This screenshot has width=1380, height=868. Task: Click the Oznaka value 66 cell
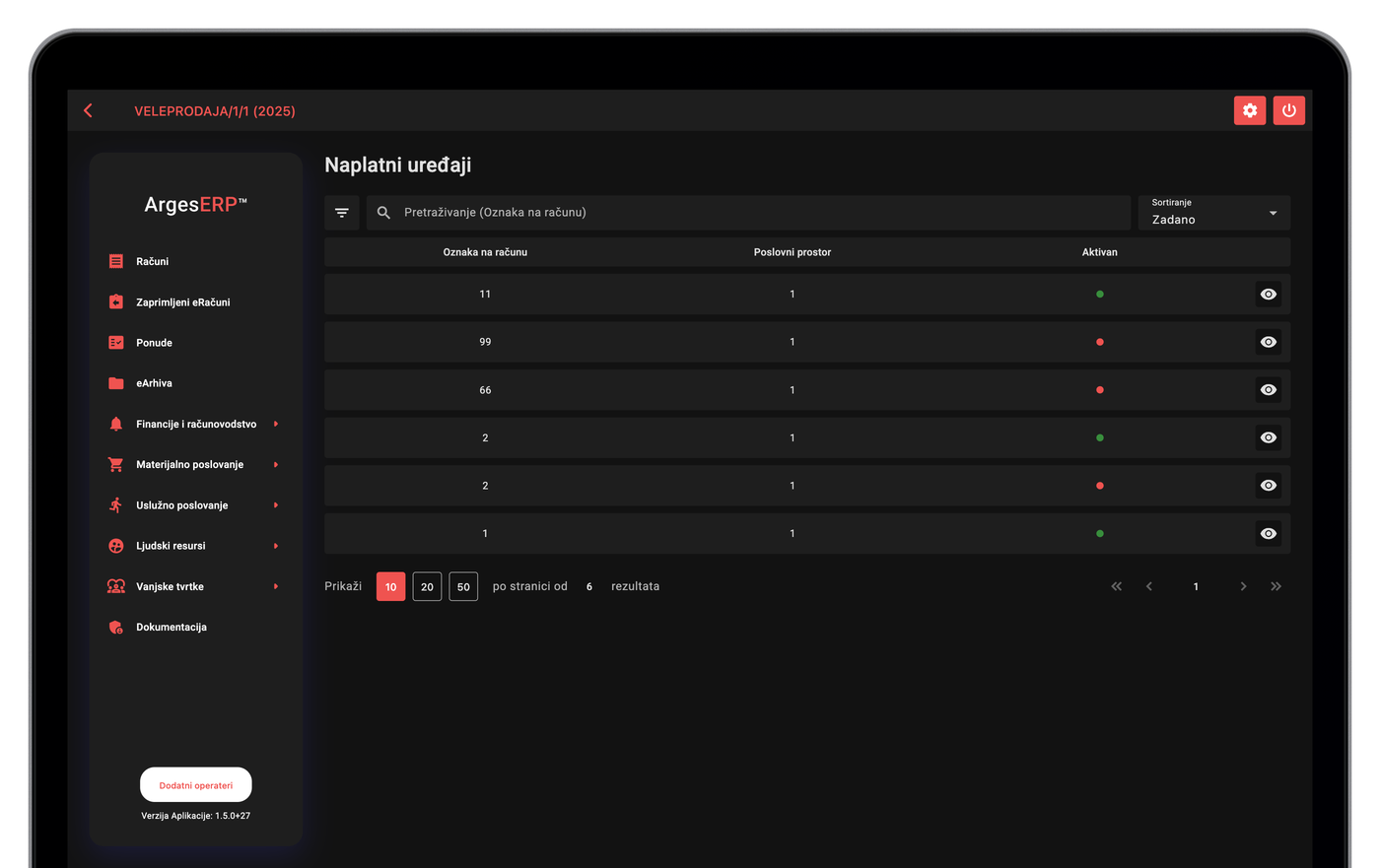485,390
